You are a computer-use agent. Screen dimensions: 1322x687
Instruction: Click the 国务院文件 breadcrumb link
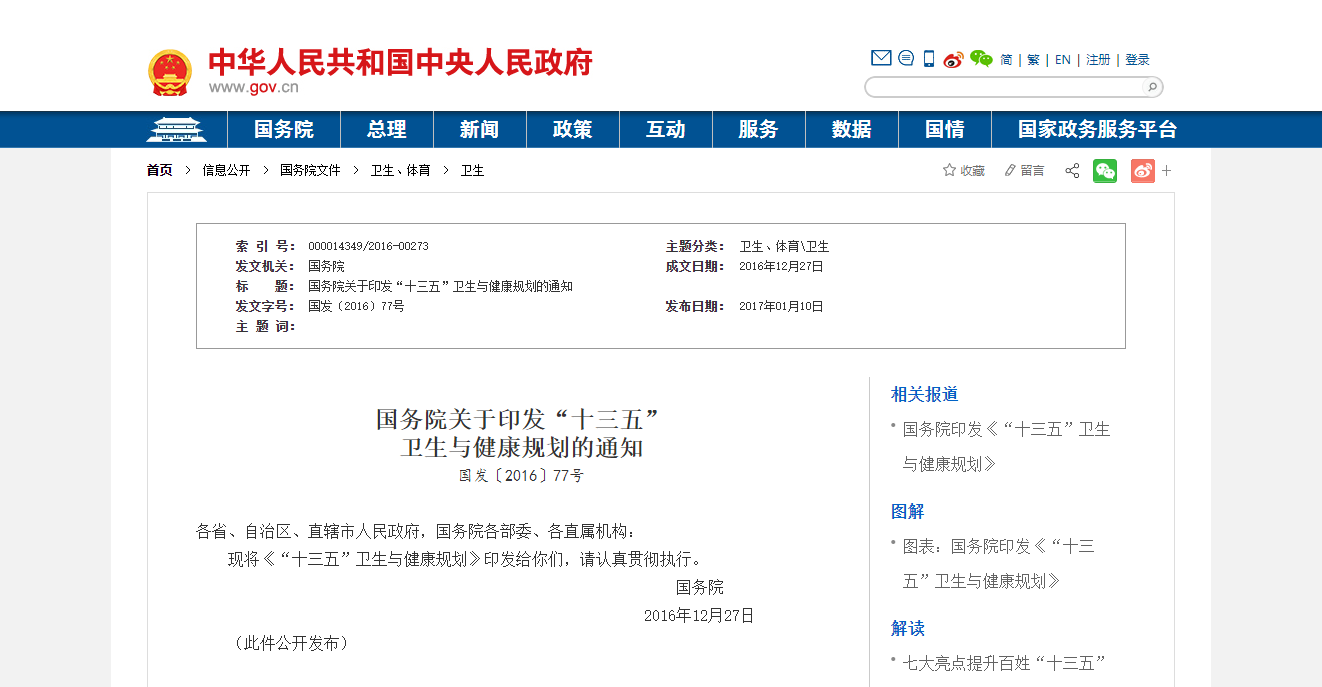[x=310, y=171]
